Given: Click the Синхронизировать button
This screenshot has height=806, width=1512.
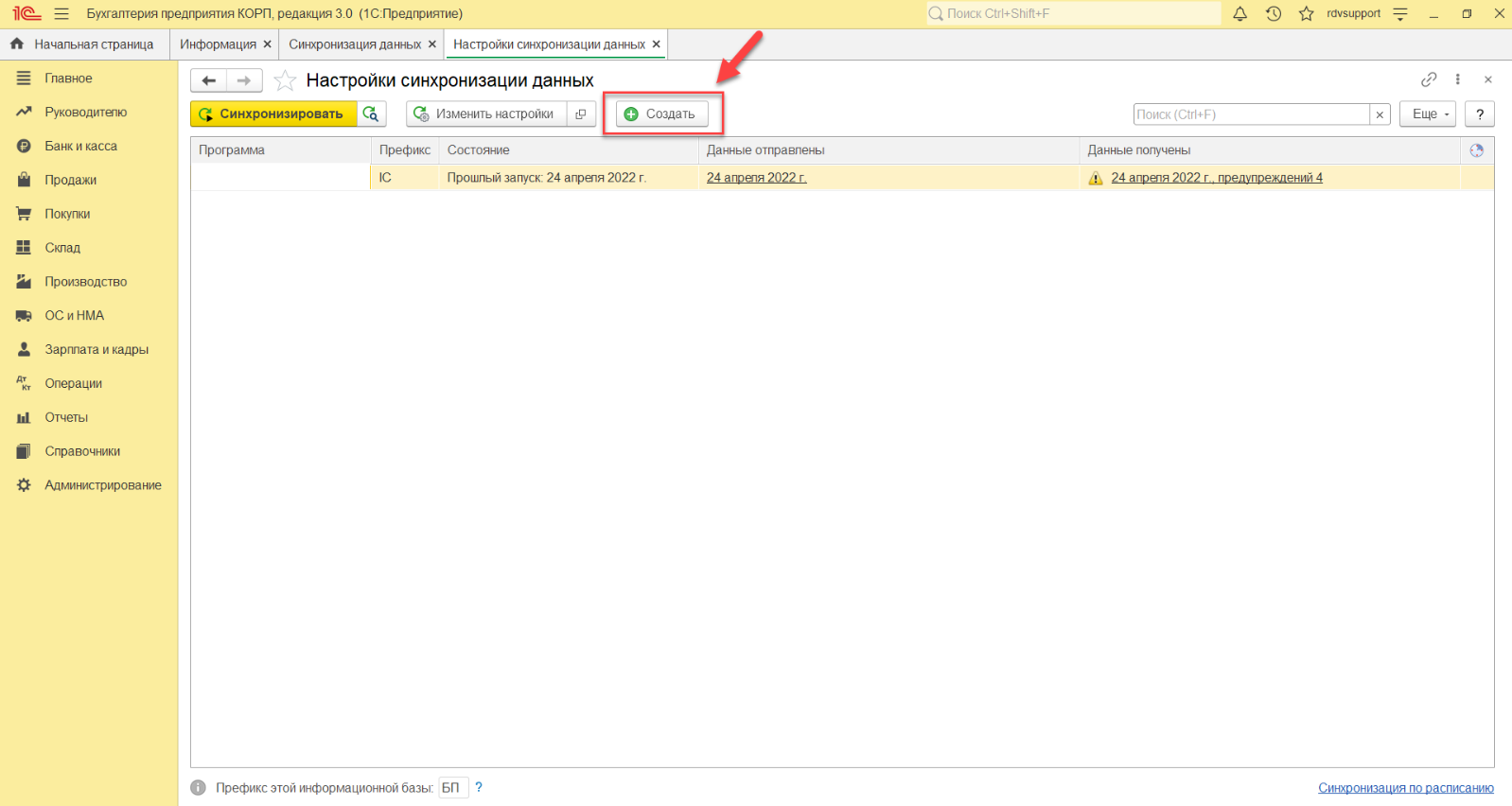Looking at the screenshot, I should [273, 114].
